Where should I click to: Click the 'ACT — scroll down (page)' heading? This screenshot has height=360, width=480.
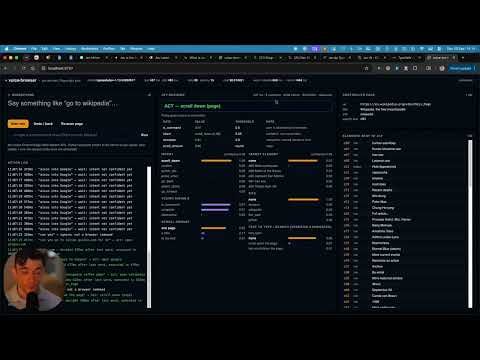coord(192,106)
